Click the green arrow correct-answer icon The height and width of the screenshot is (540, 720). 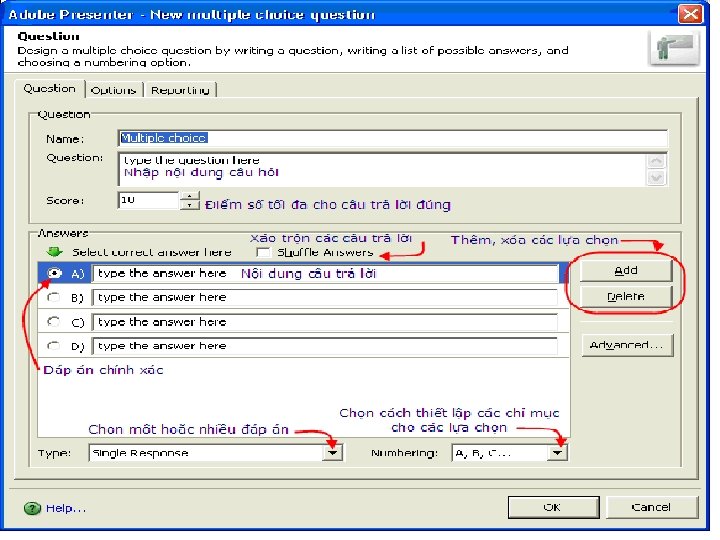[x=55, y=252]
